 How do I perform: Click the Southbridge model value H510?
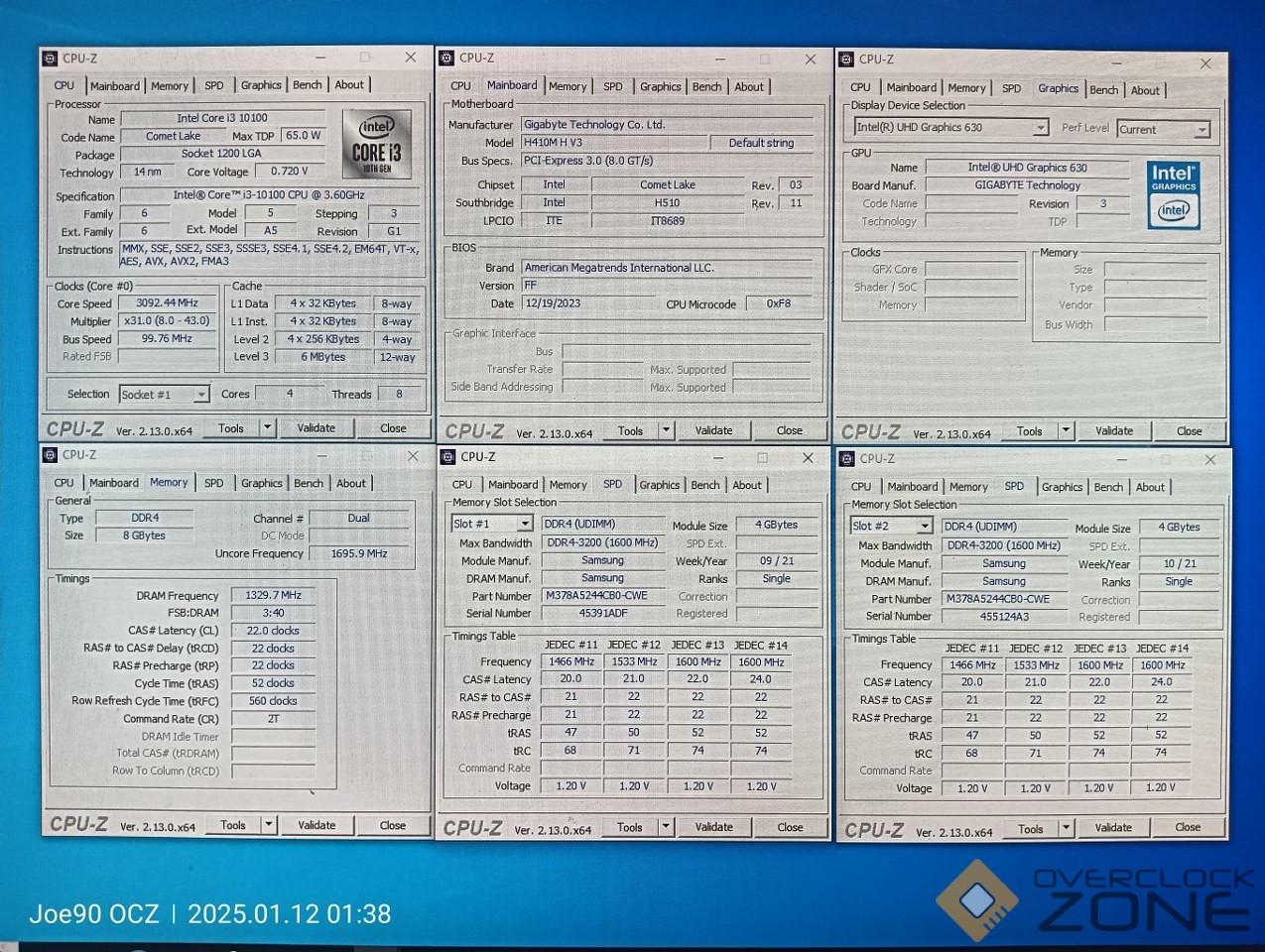(x=668, y=202)
